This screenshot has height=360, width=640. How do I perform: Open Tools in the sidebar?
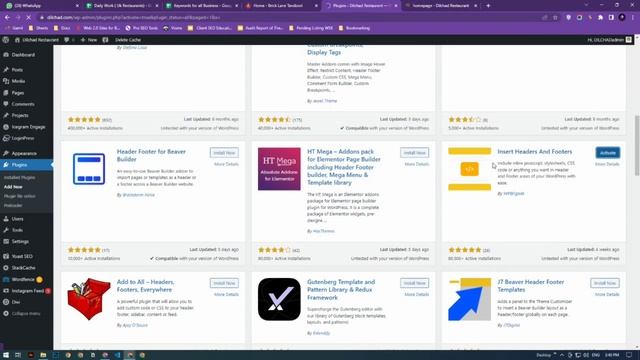17,230
